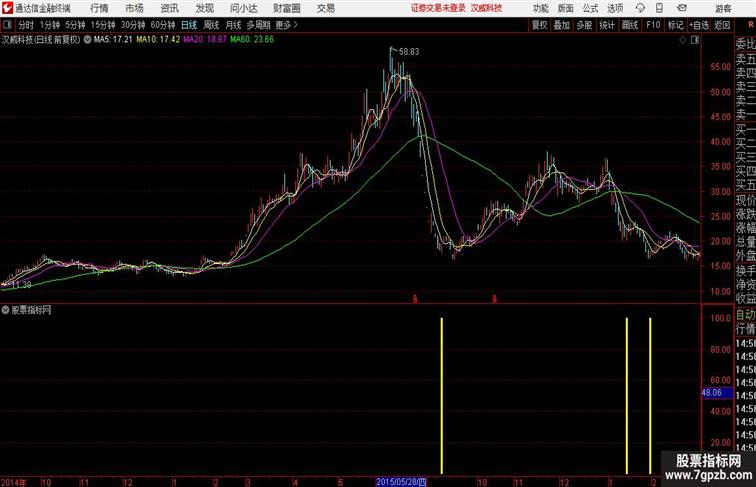756x487 pixels.
Task: Click the 汉威科技(日线 前复权) chart title
Action: coord(41,40)
